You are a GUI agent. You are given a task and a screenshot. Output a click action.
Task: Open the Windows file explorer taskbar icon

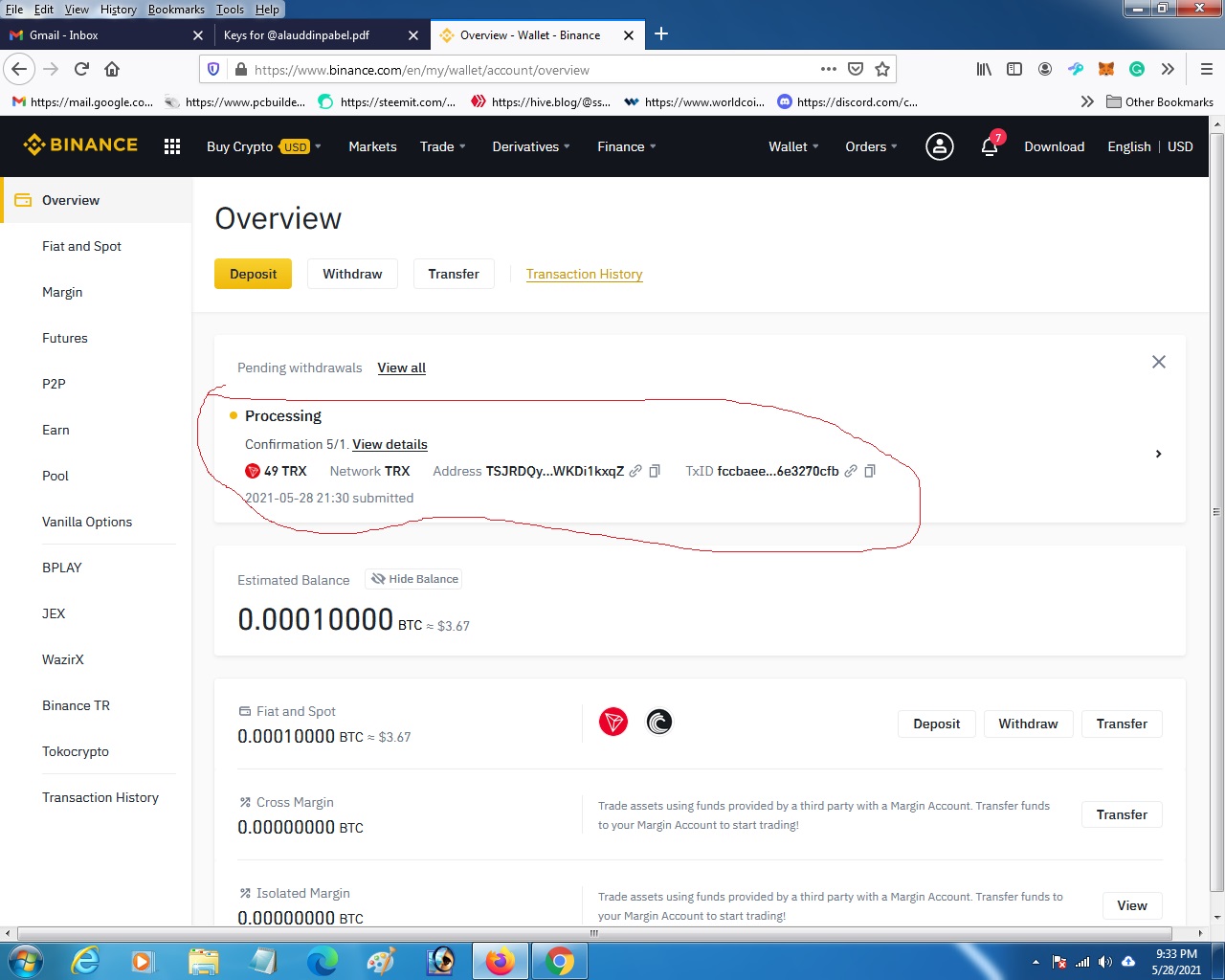click(204, 961)
